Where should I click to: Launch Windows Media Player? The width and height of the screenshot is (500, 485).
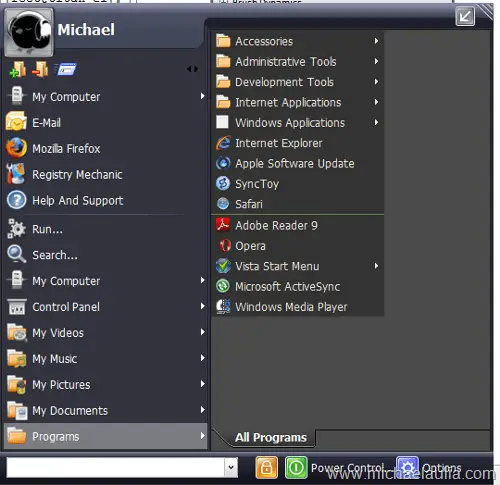tap(298, 307)
